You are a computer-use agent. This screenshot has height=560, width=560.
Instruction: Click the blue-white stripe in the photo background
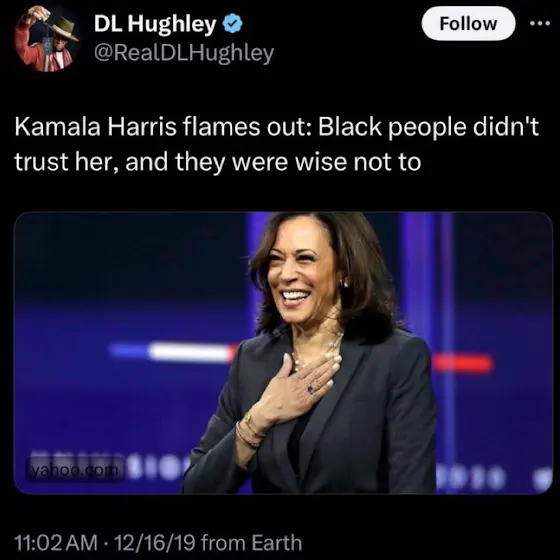171,351
